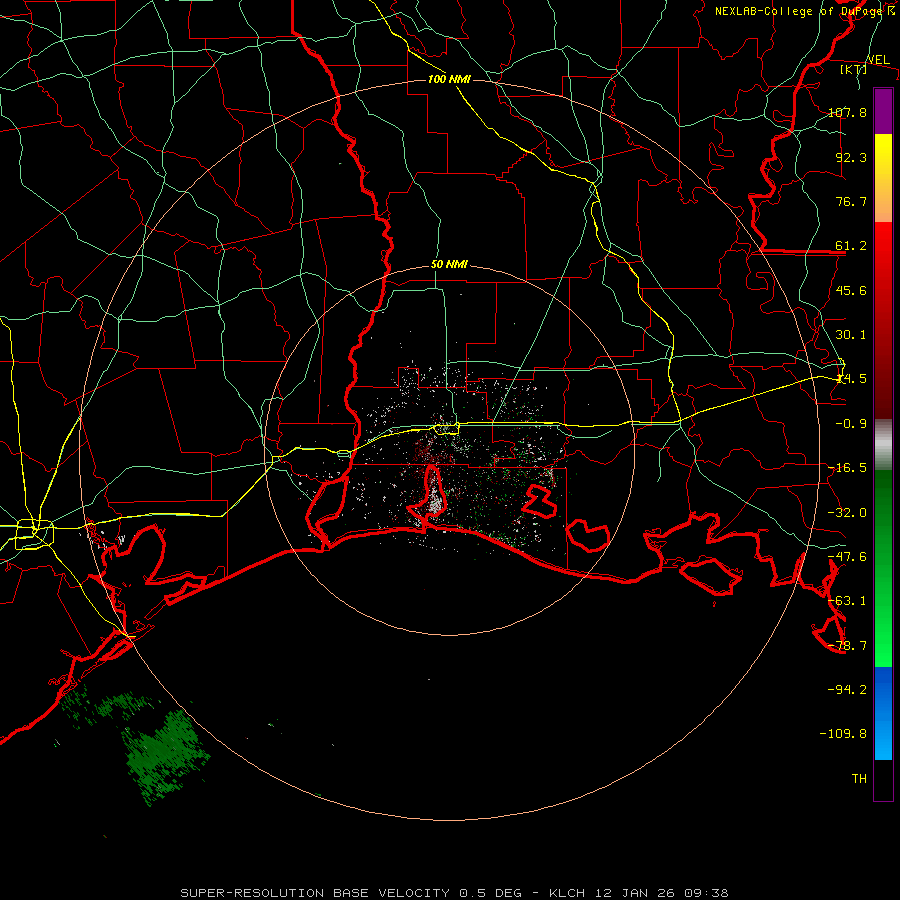Click the VEL legend title
This screenshot has height=900, width=900.
[x=878, y=60]
